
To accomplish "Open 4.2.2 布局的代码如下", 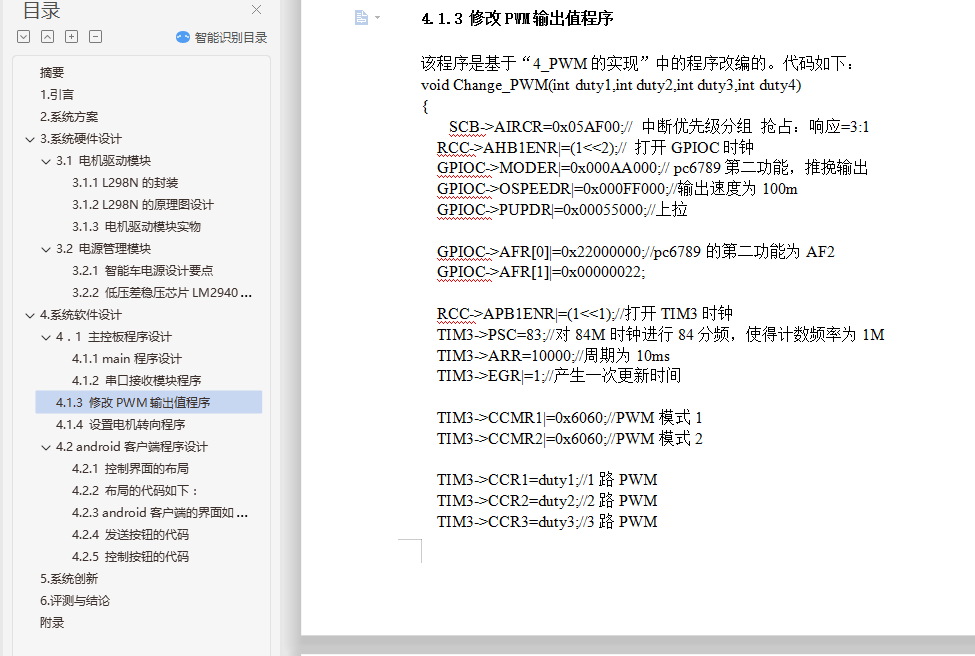I will 135,491.
